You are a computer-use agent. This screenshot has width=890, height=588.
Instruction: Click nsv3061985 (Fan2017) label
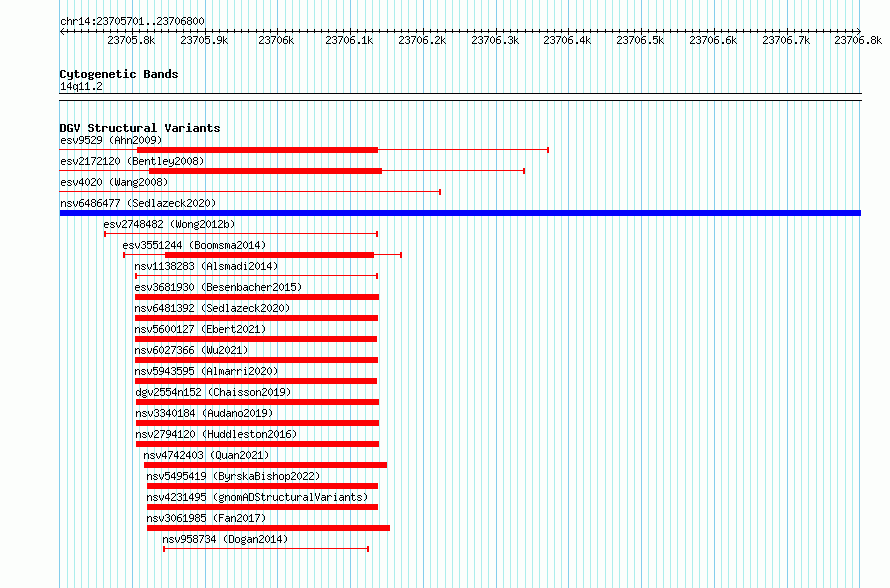pyautogui.click(x=206, y=518)
